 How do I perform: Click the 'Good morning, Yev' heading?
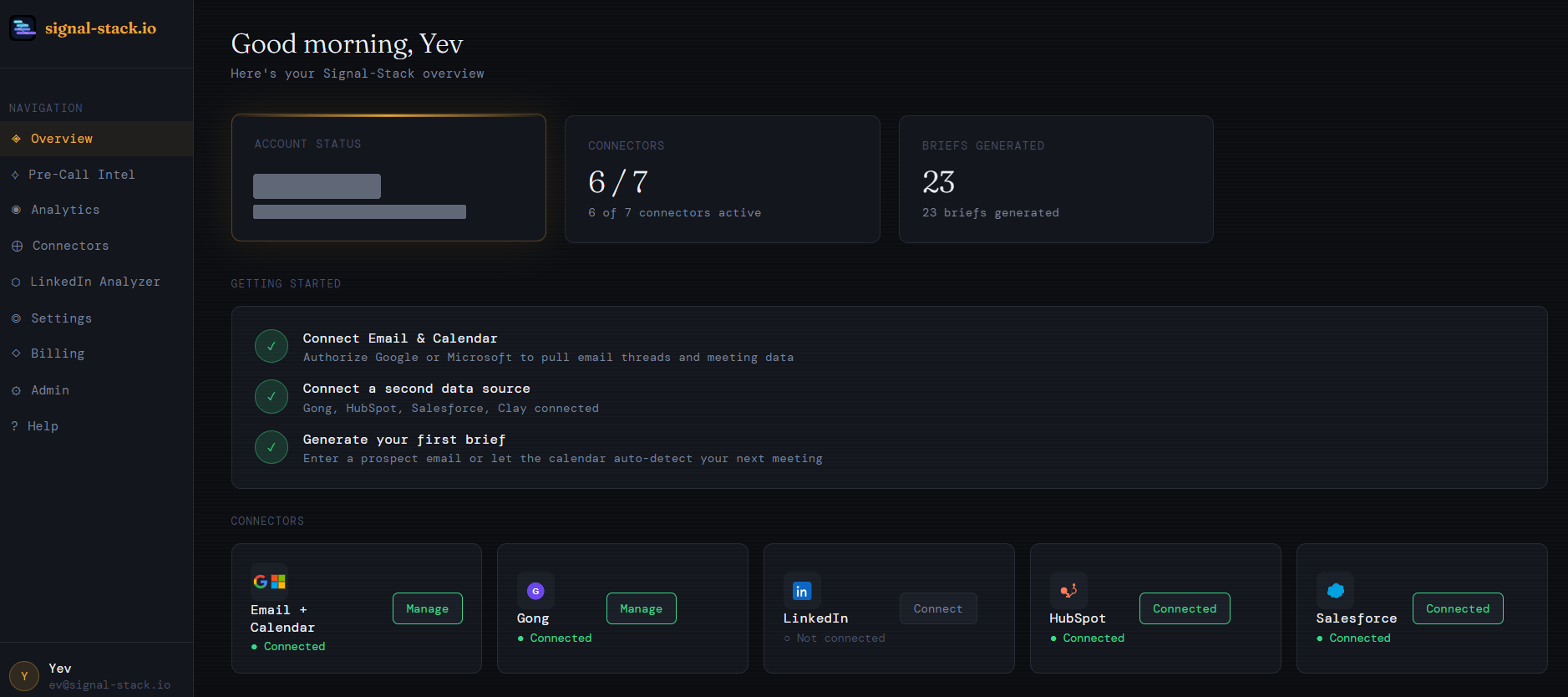[x=347, y=43]
